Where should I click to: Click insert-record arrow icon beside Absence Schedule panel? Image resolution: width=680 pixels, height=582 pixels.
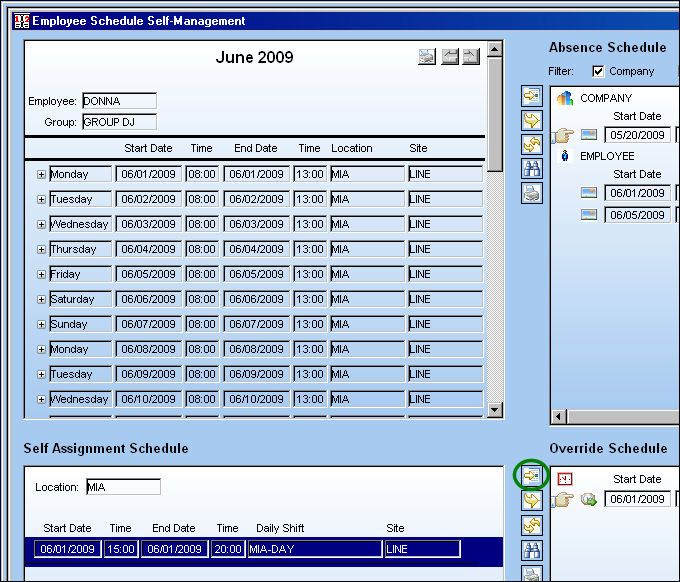coord(532,96)
